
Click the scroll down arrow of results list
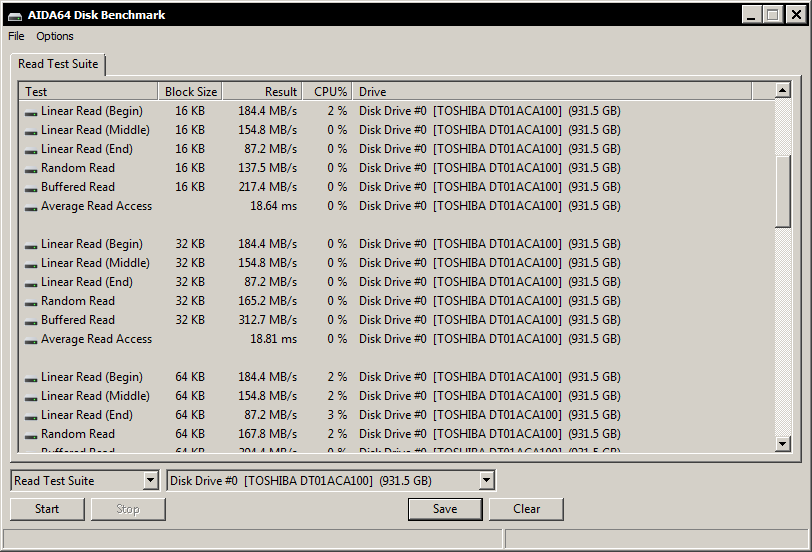[x=783, y=444]
